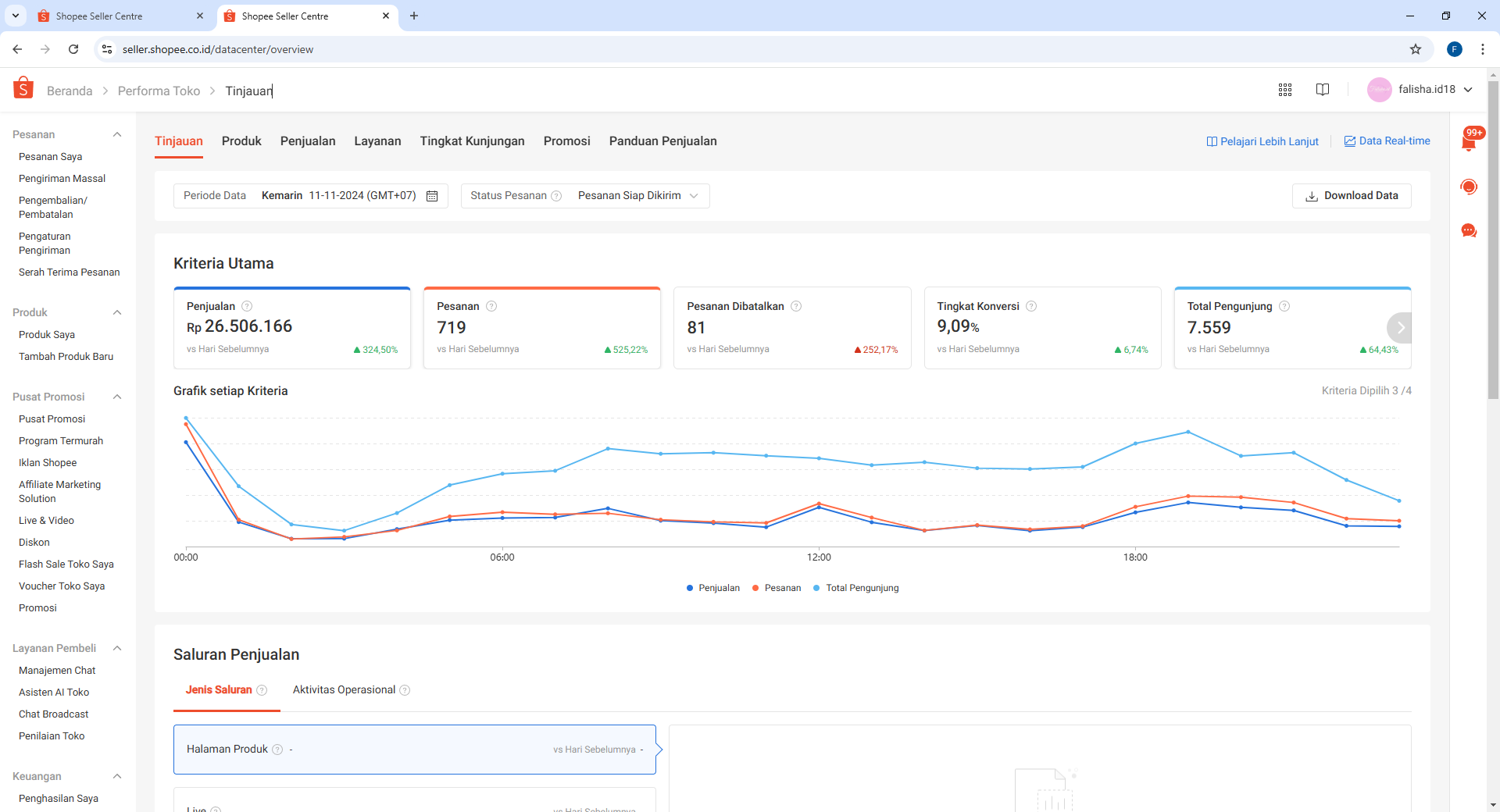Click the help icon beside Pesanan Dibatalkan
Screen dimensions: 1500x812
click(796, 306)
